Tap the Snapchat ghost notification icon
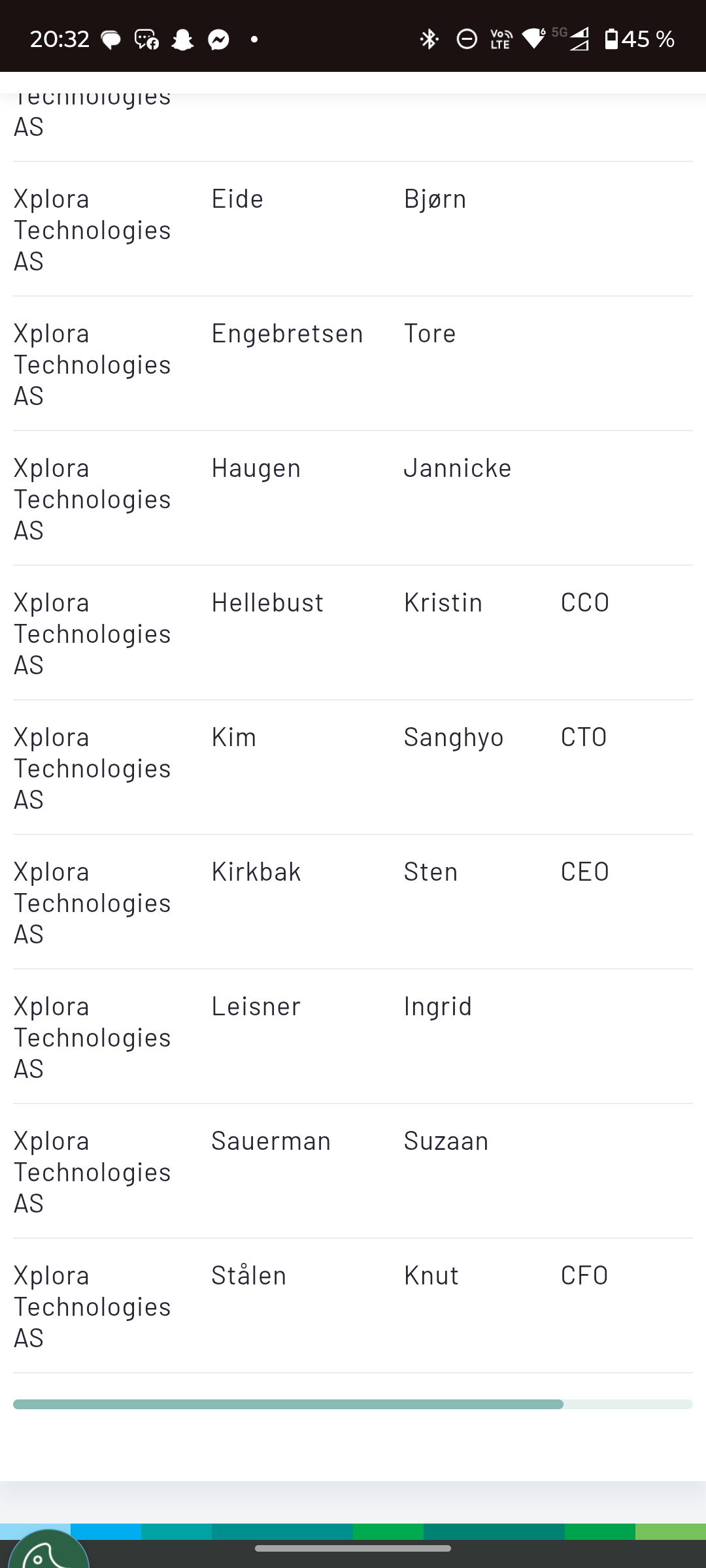 (x=182, y=40)
